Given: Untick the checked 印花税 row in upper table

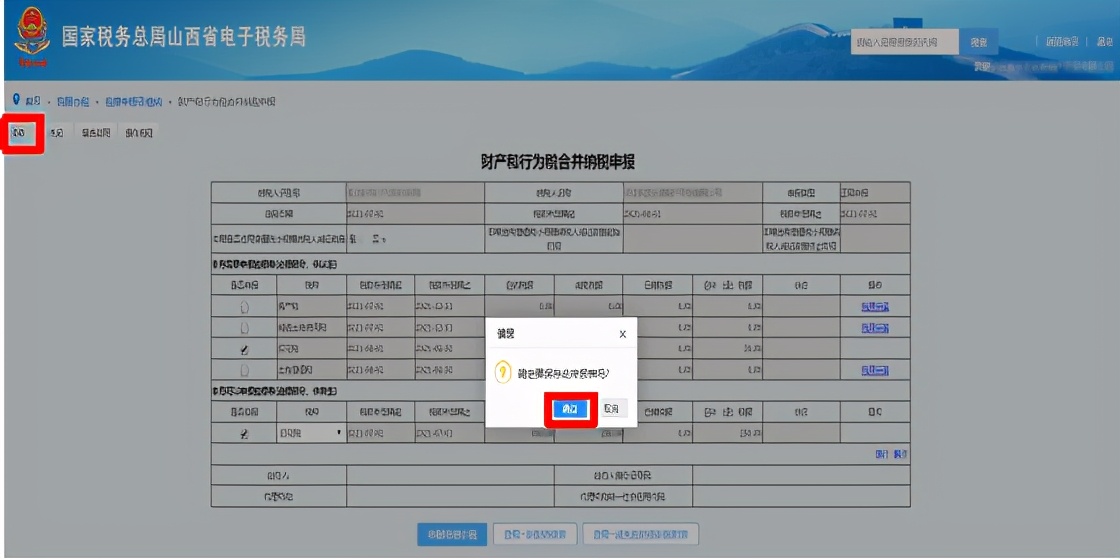Looking at the screenshot, I should pyautogui.click(x=244, y=349).
